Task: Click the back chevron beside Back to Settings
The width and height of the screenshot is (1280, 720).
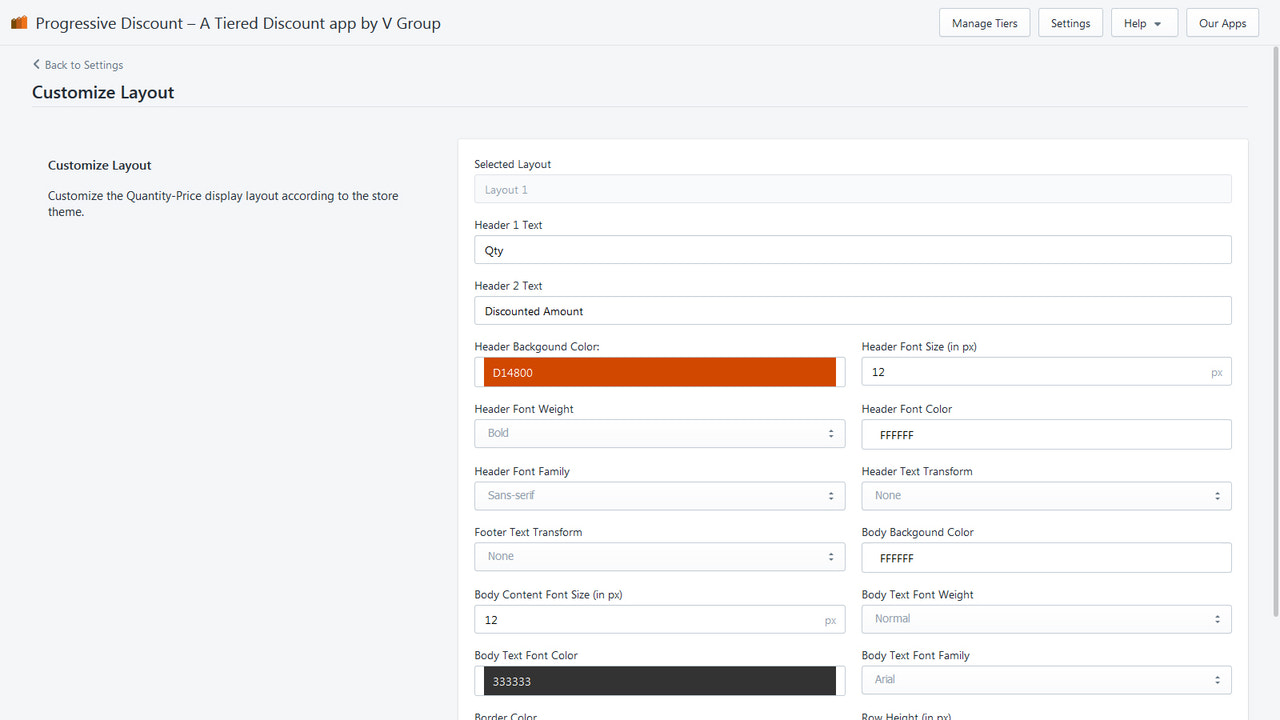Action: click(x=37, y=64)
